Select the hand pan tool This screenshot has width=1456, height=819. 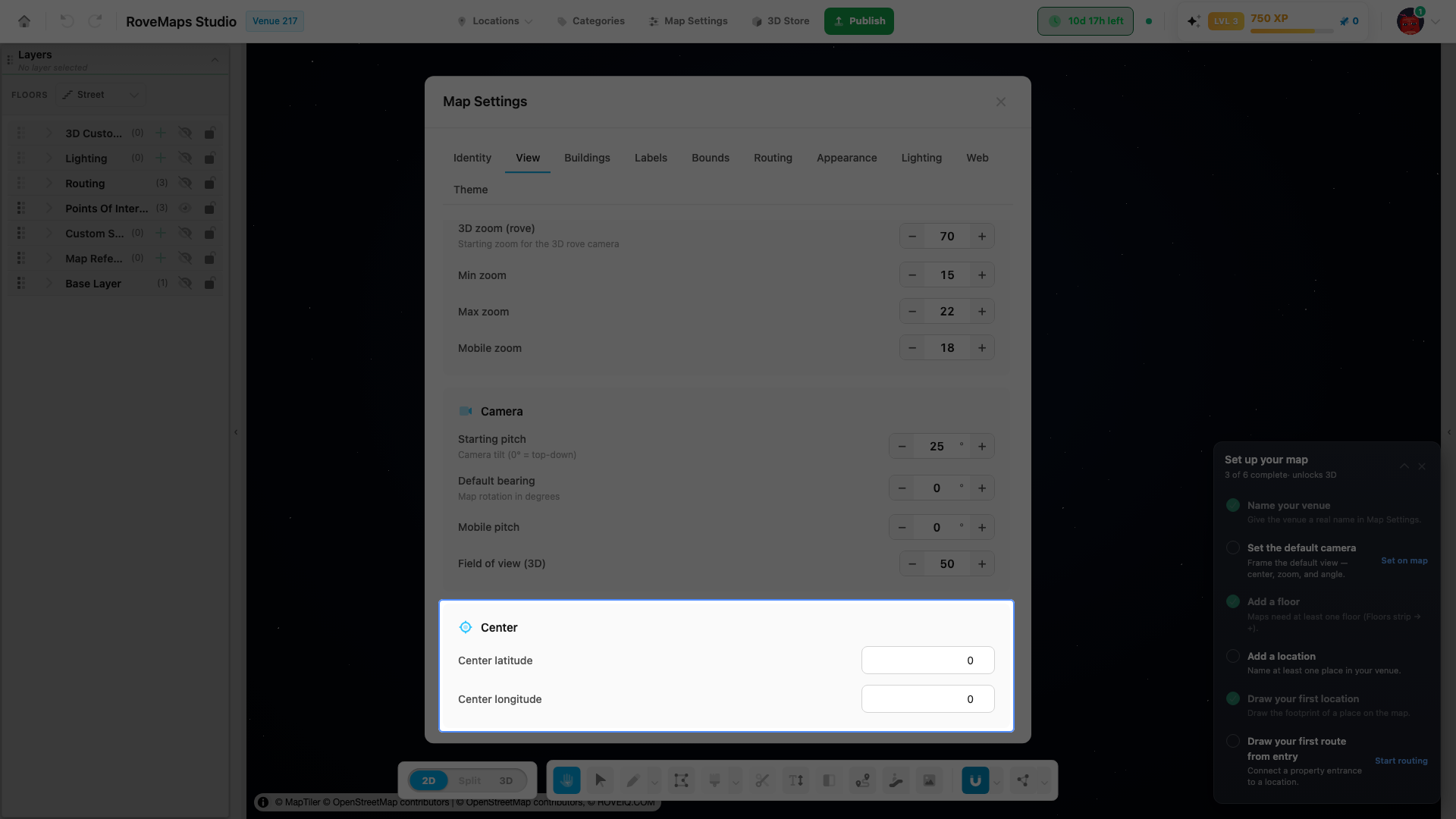(x=566, y=780)
